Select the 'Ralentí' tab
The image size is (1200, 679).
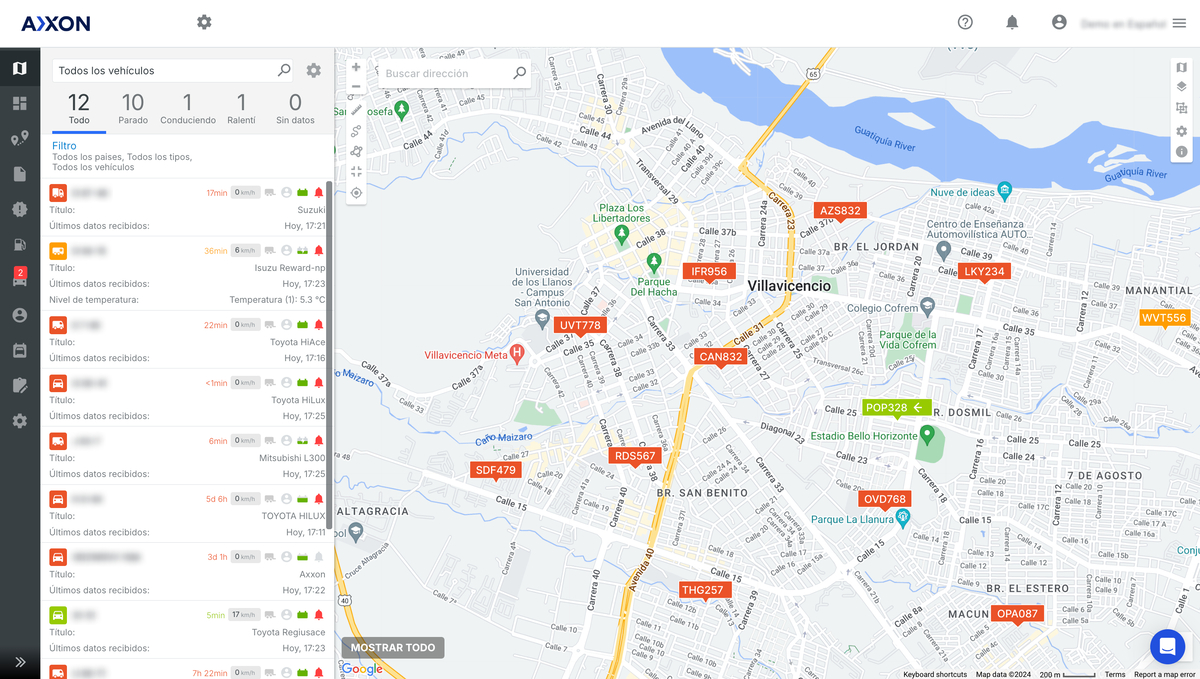click(x=241, y=109)
